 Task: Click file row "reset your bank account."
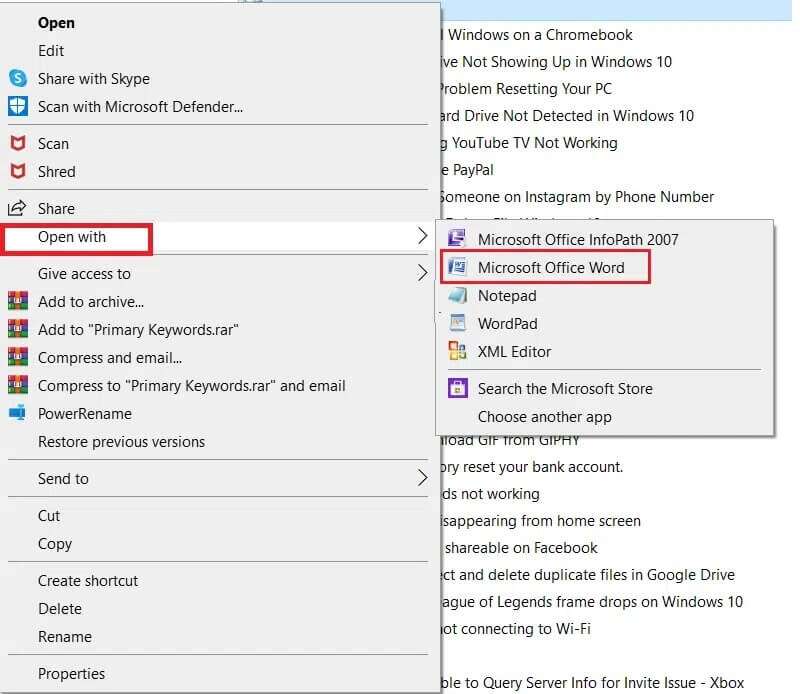tap(532, 467)
